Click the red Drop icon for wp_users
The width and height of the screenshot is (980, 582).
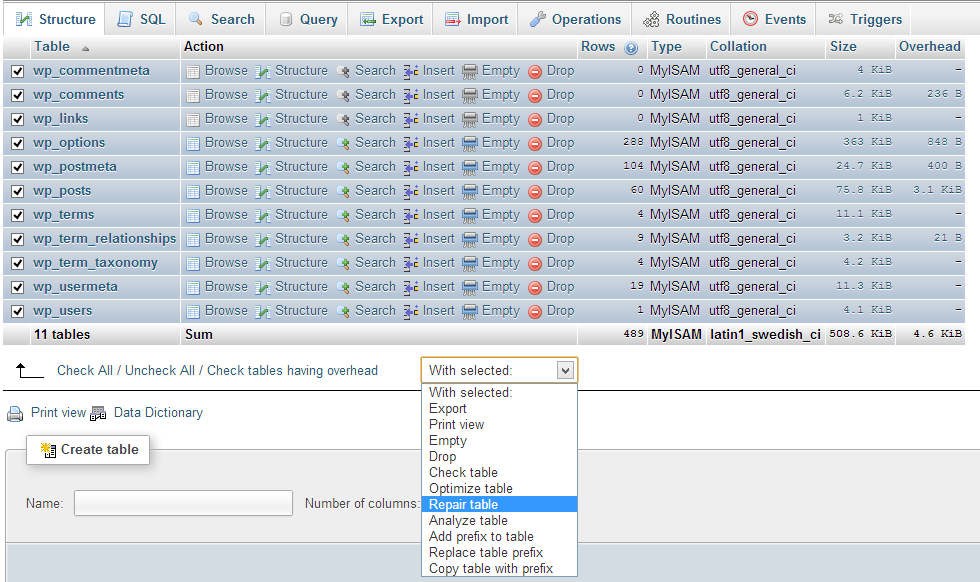point(535,311)
